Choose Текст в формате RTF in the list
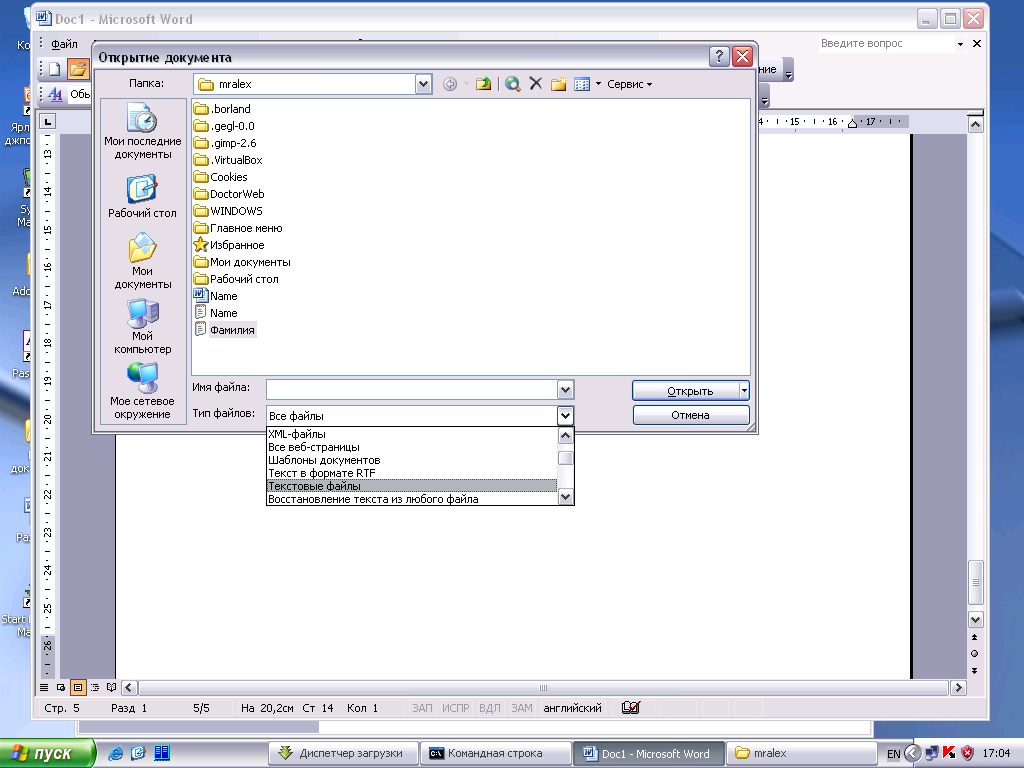 pyautogui.click(x=411, y=473)
